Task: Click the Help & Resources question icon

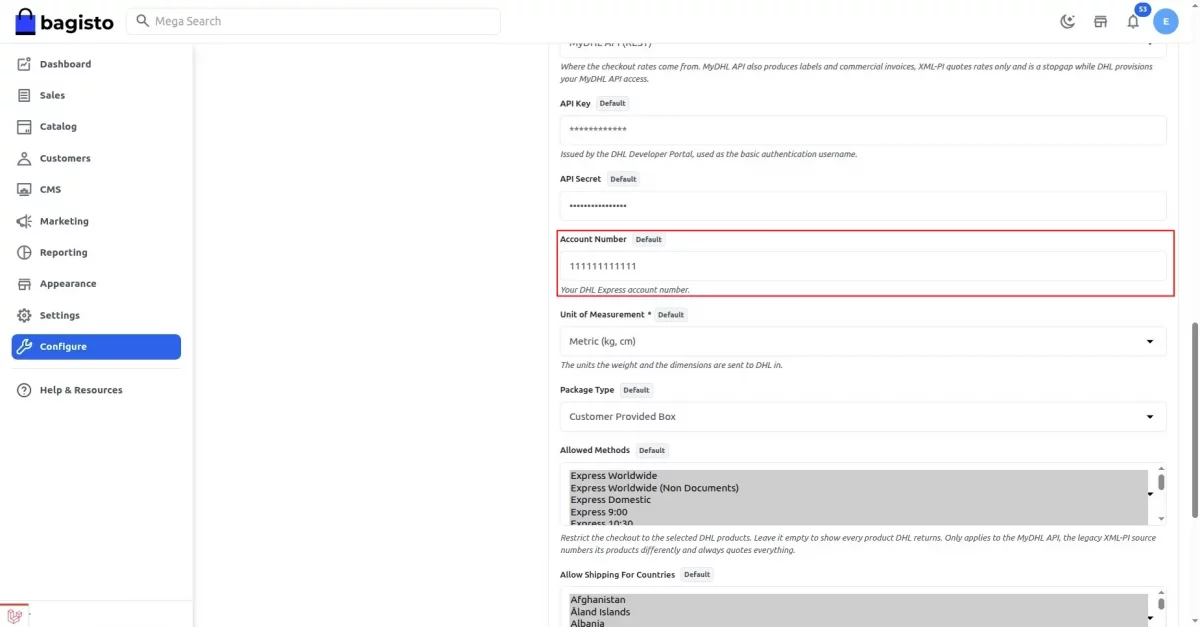Action: coord(24,390)
